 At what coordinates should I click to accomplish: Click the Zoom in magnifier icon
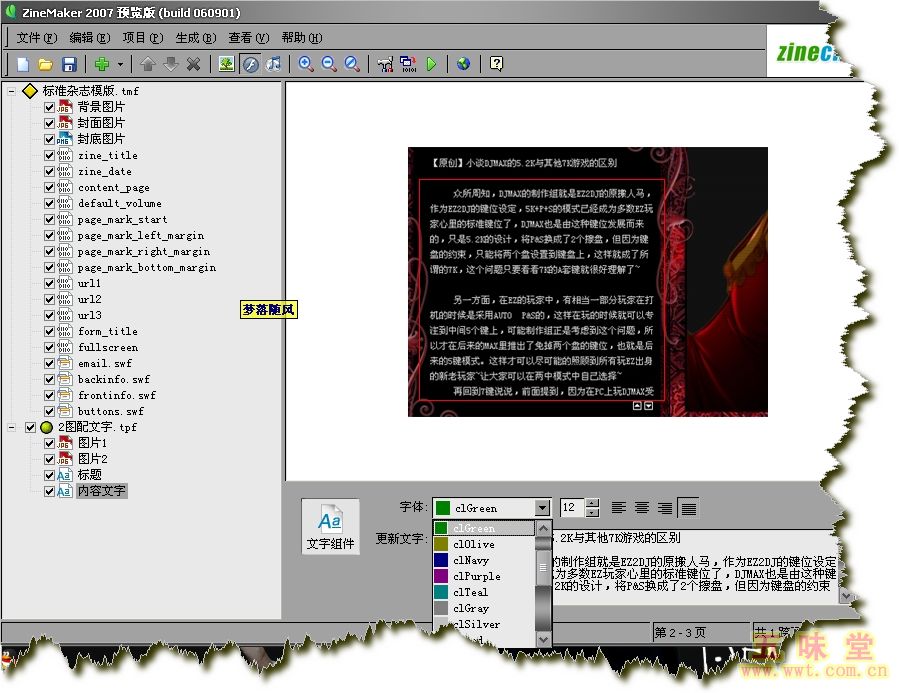pos(306,64)
